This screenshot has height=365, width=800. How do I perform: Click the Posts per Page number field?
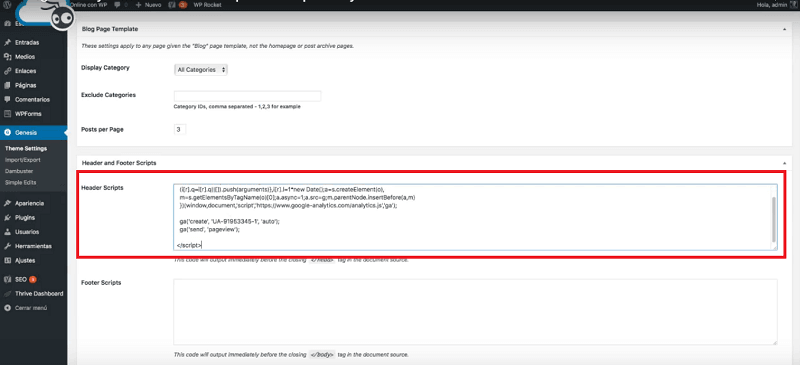[x=180, y=130]
